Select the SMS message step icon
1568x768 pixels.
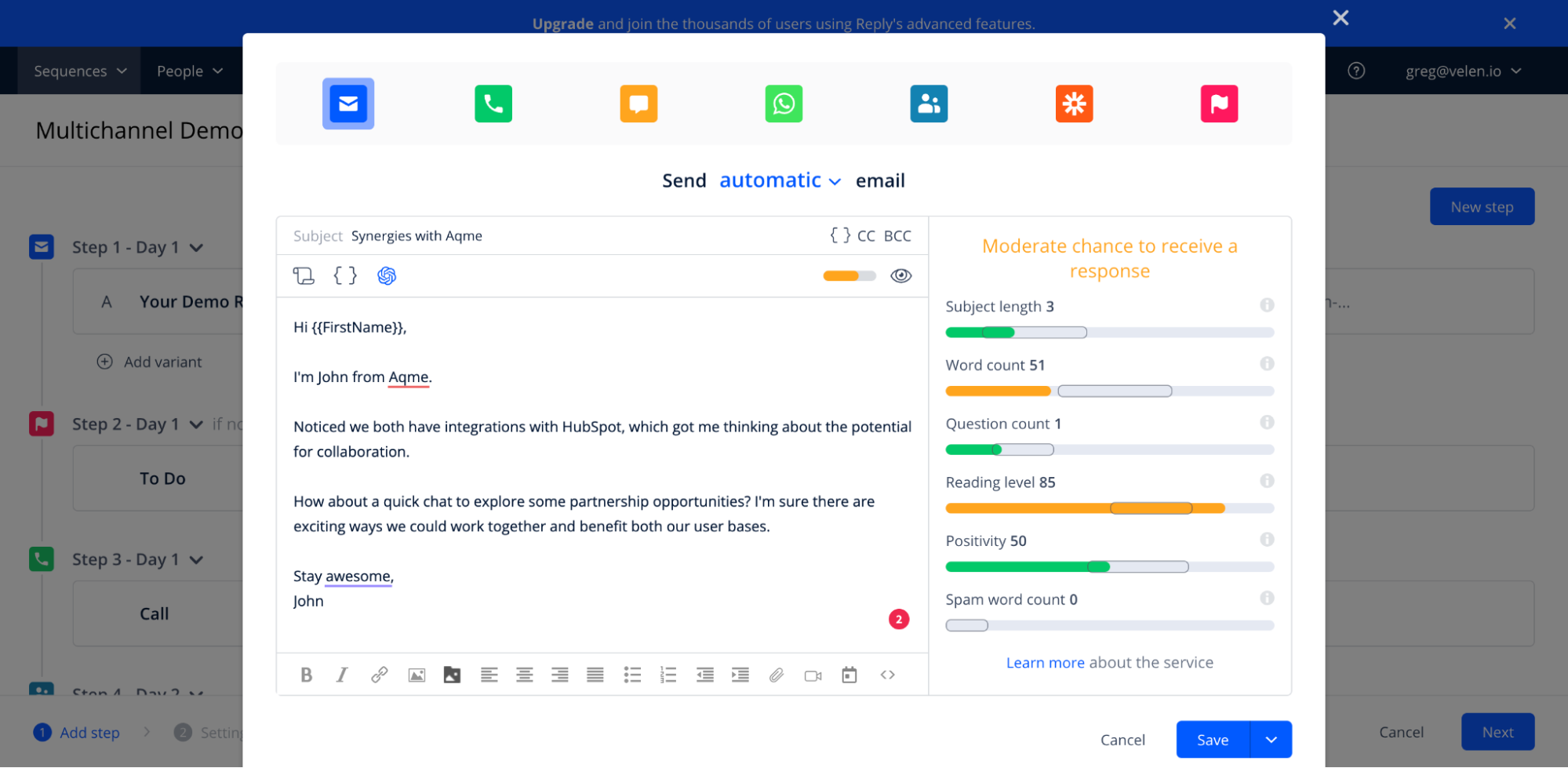pyautogui.click(x=638, y=104)
